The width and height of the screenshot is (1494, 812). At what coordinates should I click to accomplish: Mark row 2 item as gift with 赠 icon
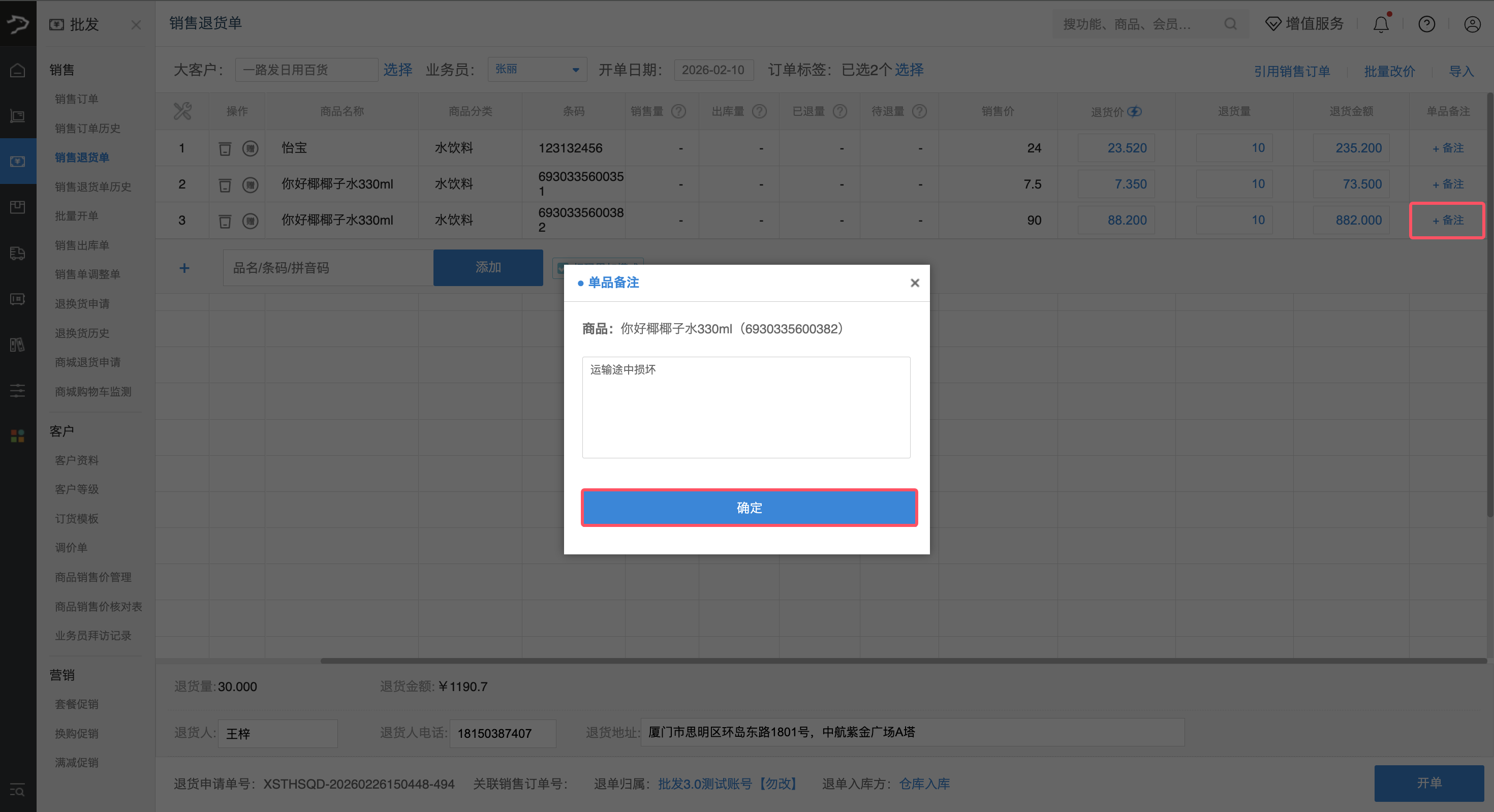(x=251, y=184)
